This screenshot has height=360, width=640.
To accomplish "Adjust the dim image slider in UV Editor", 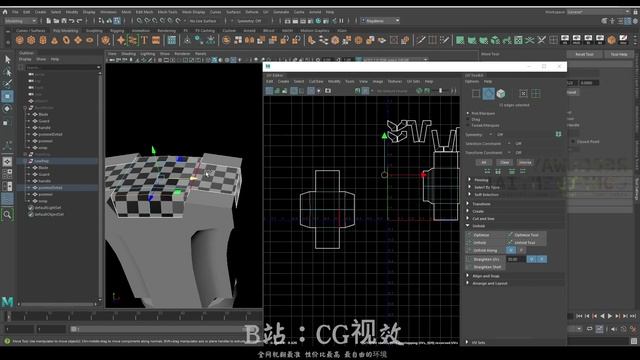I will pyautogui.click(x=440, y=91).
